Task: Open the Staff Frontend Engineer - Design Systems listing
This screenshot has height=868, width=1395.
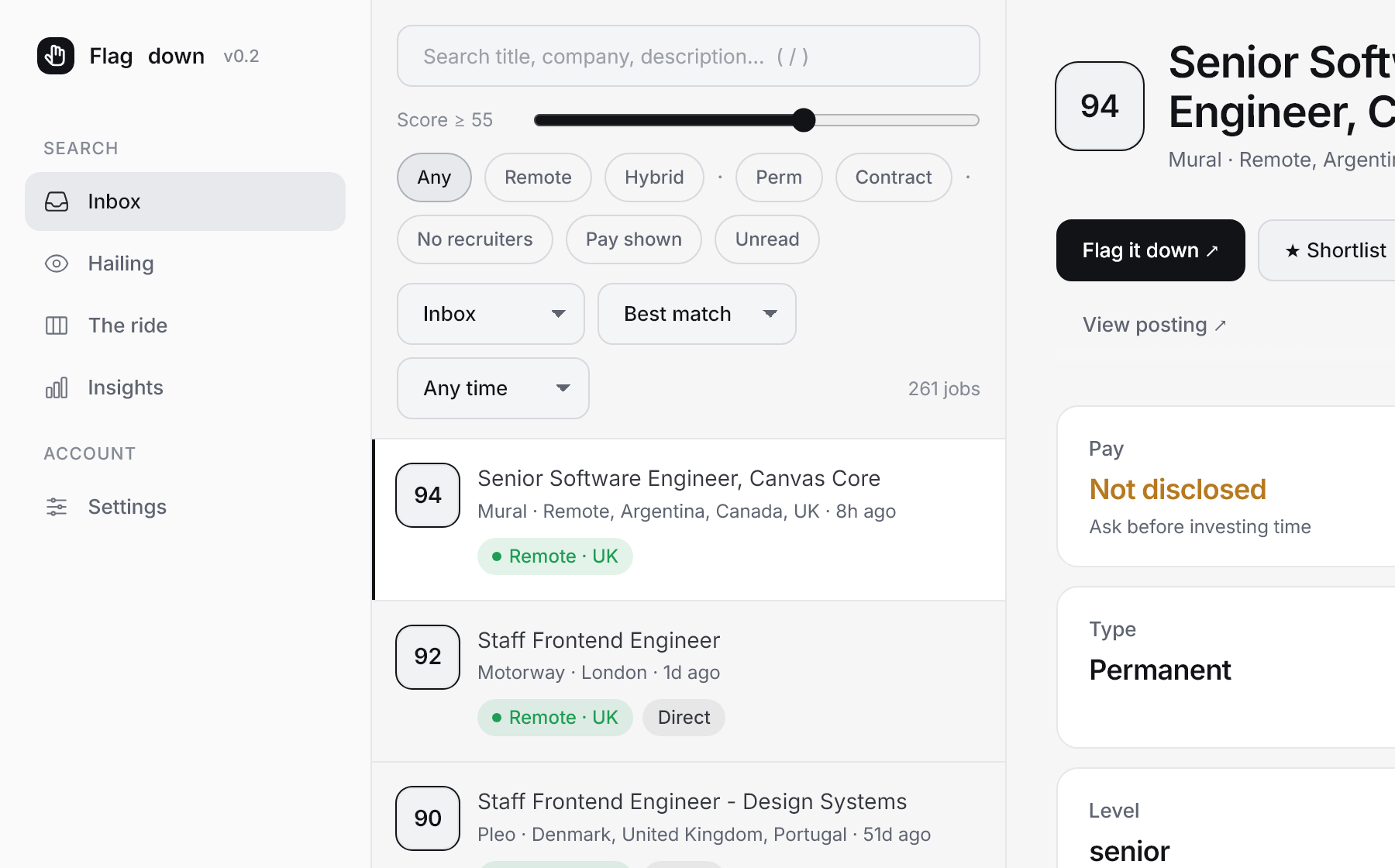Action: pyautogui.click(x=689, y=815)
